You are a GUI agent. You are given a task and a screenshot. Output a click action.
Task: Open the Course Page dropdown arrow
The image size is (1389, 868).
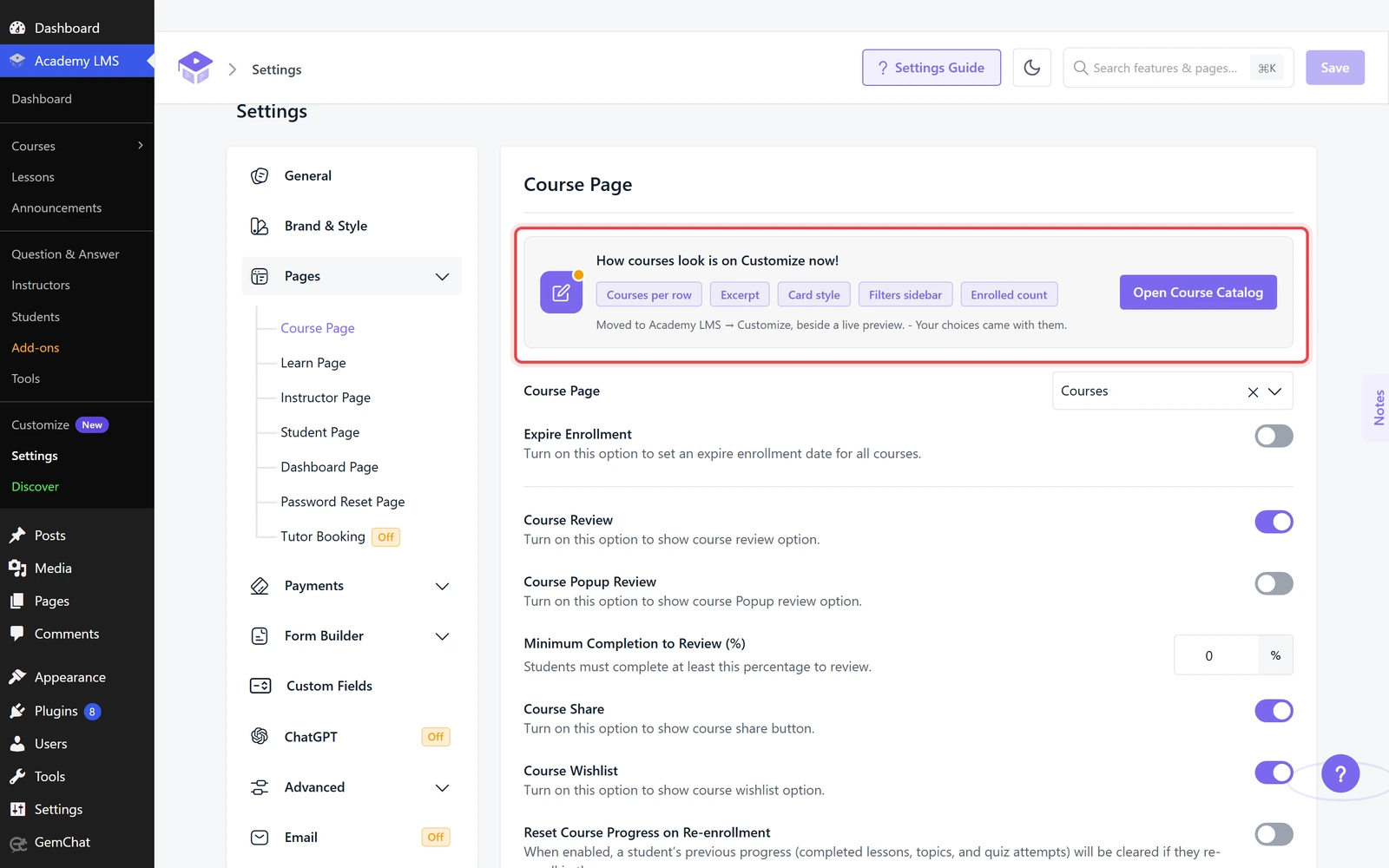point(1274,391)
